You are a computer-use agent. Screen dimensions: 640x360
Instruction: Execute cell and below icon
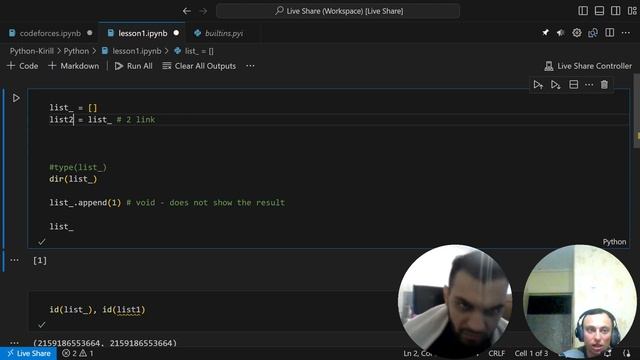pyautogui.click(x=556, y=85)
